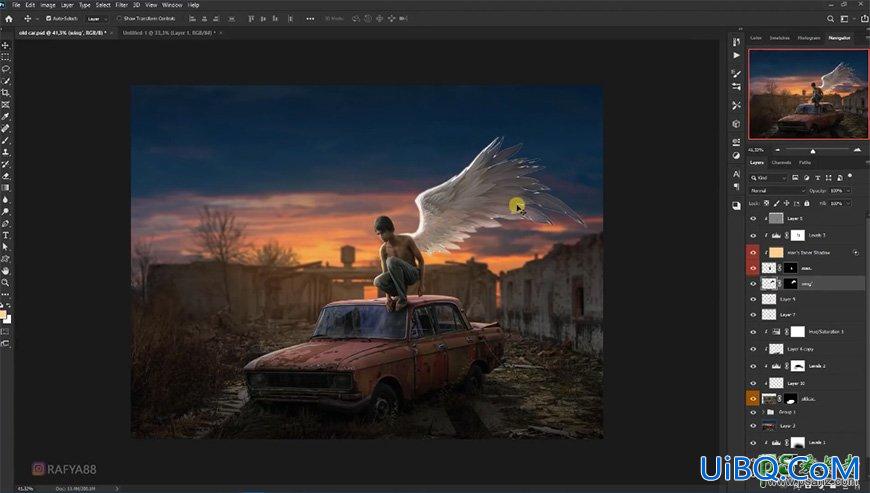Viewport: 870px width, 493px height.
Task: Open the blend mode Normal dropdown
Action: pyautogui.click(x=777, y=191)
